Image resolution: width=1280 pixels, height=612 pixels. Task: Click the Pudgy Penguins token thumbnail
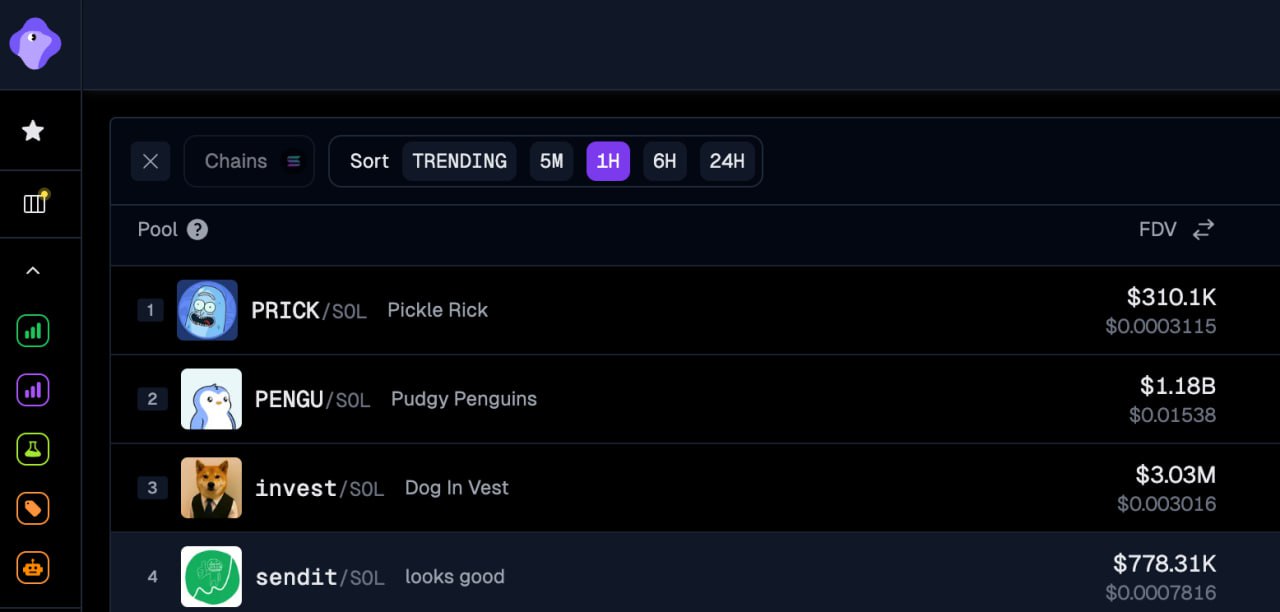(211, 399)
